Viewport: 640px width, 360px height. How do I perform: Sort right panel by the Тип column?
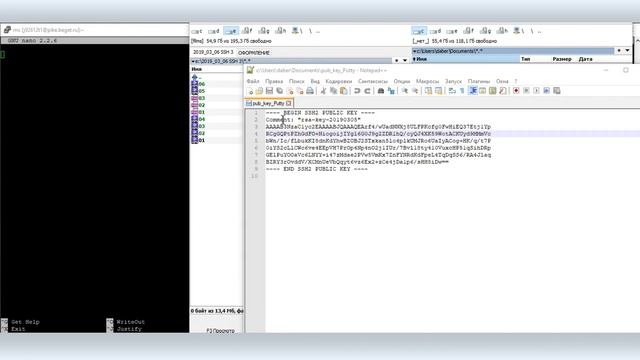click(526, 59)
